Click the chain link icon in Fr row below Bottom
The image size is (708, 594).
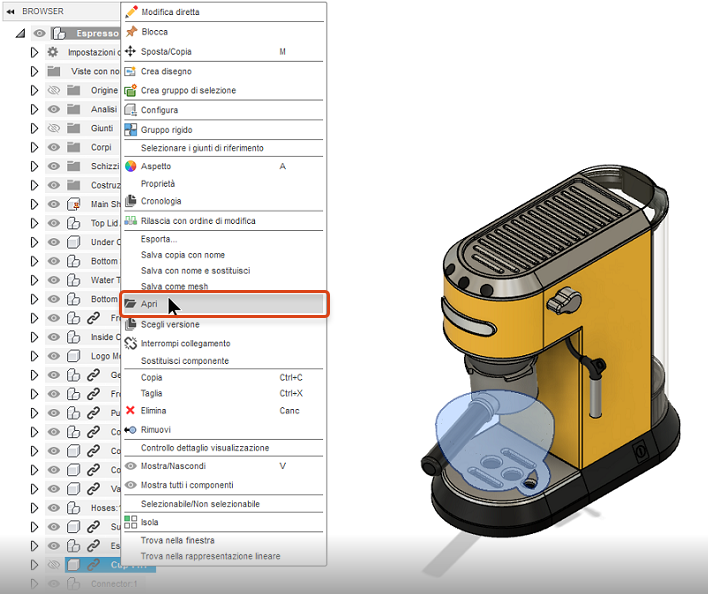point(93,318)
